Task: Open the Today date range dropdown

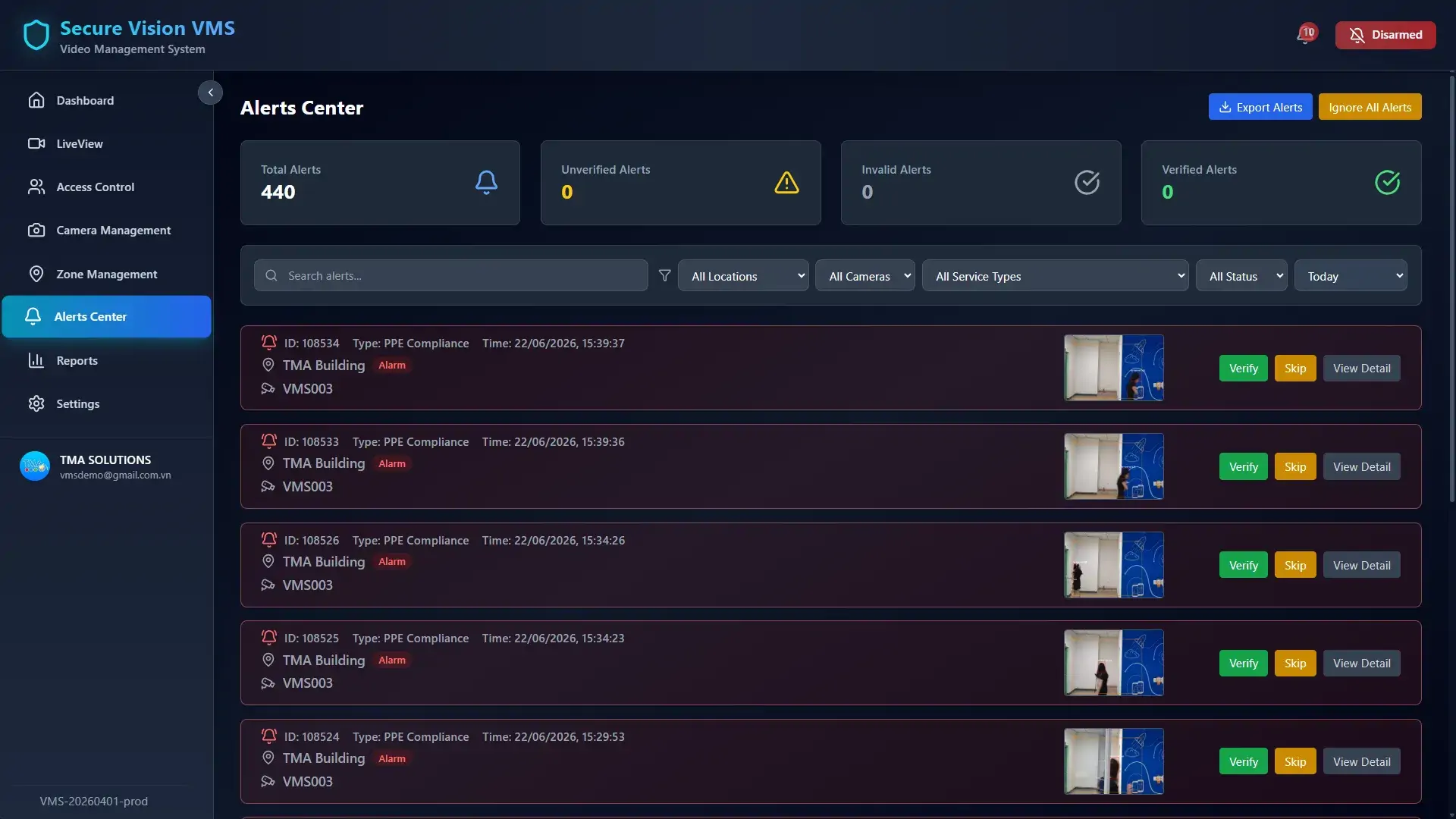Action: coord(1351,275)
